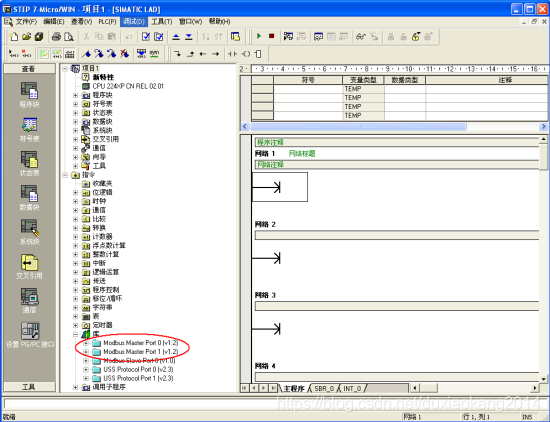
Task: Click the Insert box ladder icon
Action: (258, 54)
